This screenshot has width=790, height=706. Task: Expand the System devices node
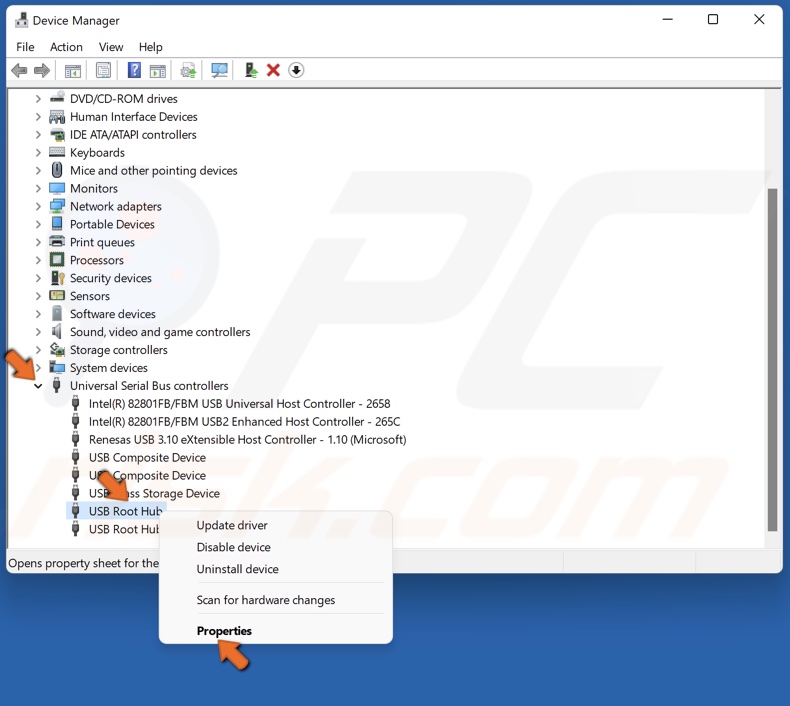pyautogui.click(x=38, y=368)
